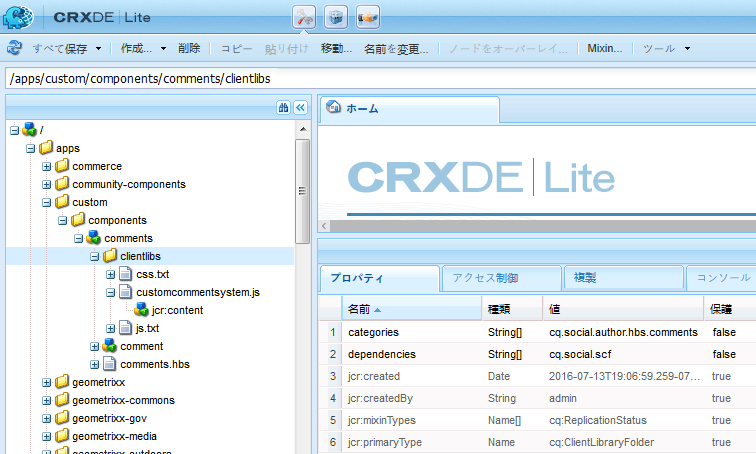Expand the geometrixx-gov folder
Image resolution: width=756 pixels, height=454 pixels.
(46, 418)
